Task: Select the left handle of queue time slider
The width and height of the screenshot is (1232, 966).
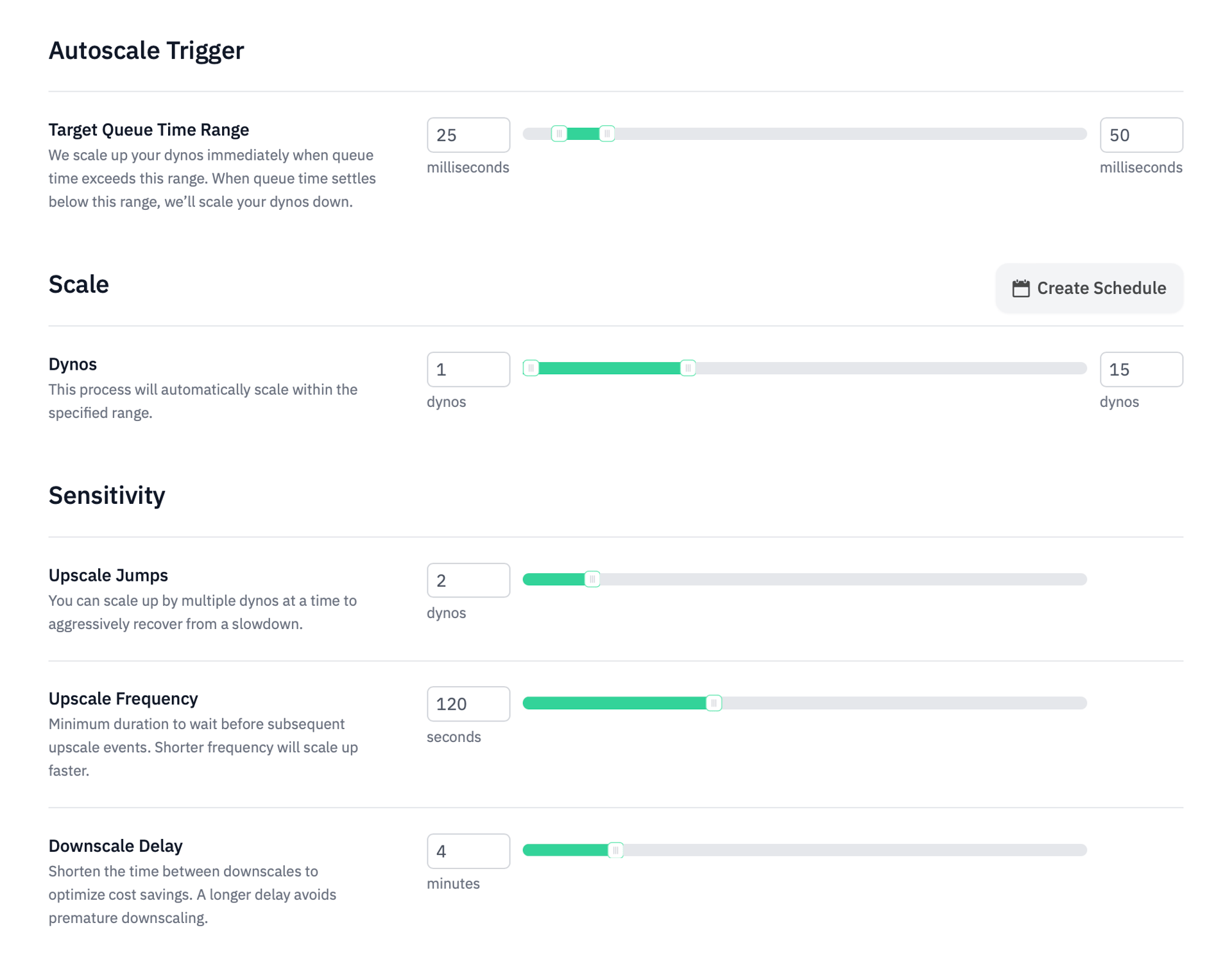Action: coord(560,134)
